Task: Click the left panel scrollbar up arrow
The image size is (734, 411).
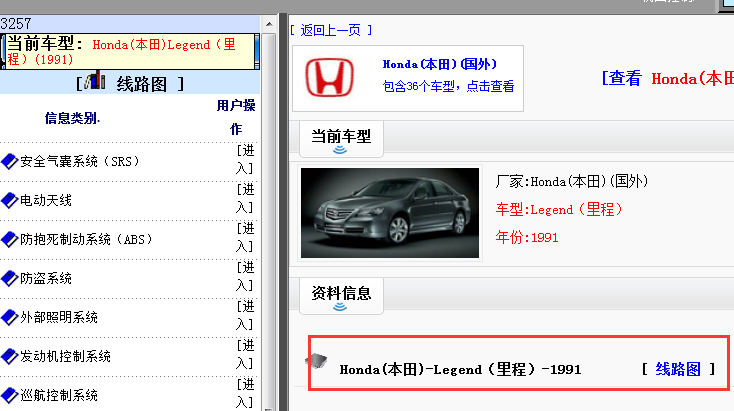Action: [x=269, y=23]
